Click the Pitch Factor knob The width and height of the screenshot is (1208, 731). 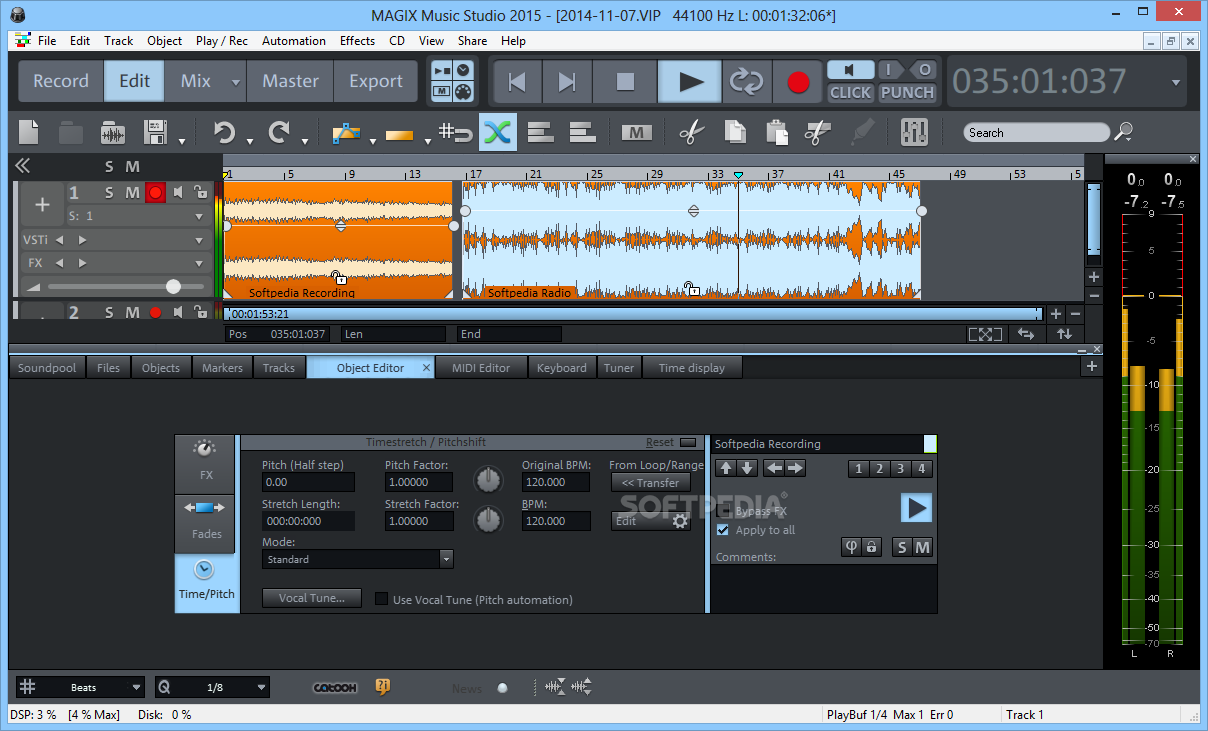point(488,481)
